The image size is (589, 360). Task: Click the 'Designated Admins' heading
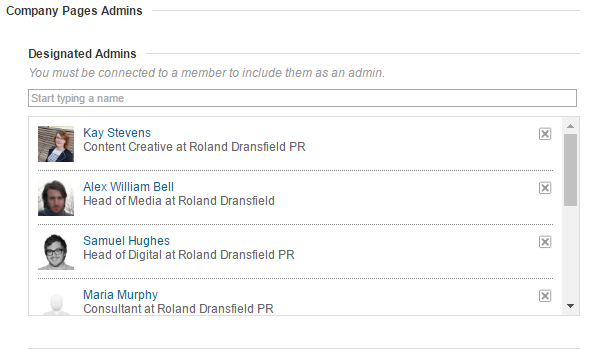click(x=82, y=54)
